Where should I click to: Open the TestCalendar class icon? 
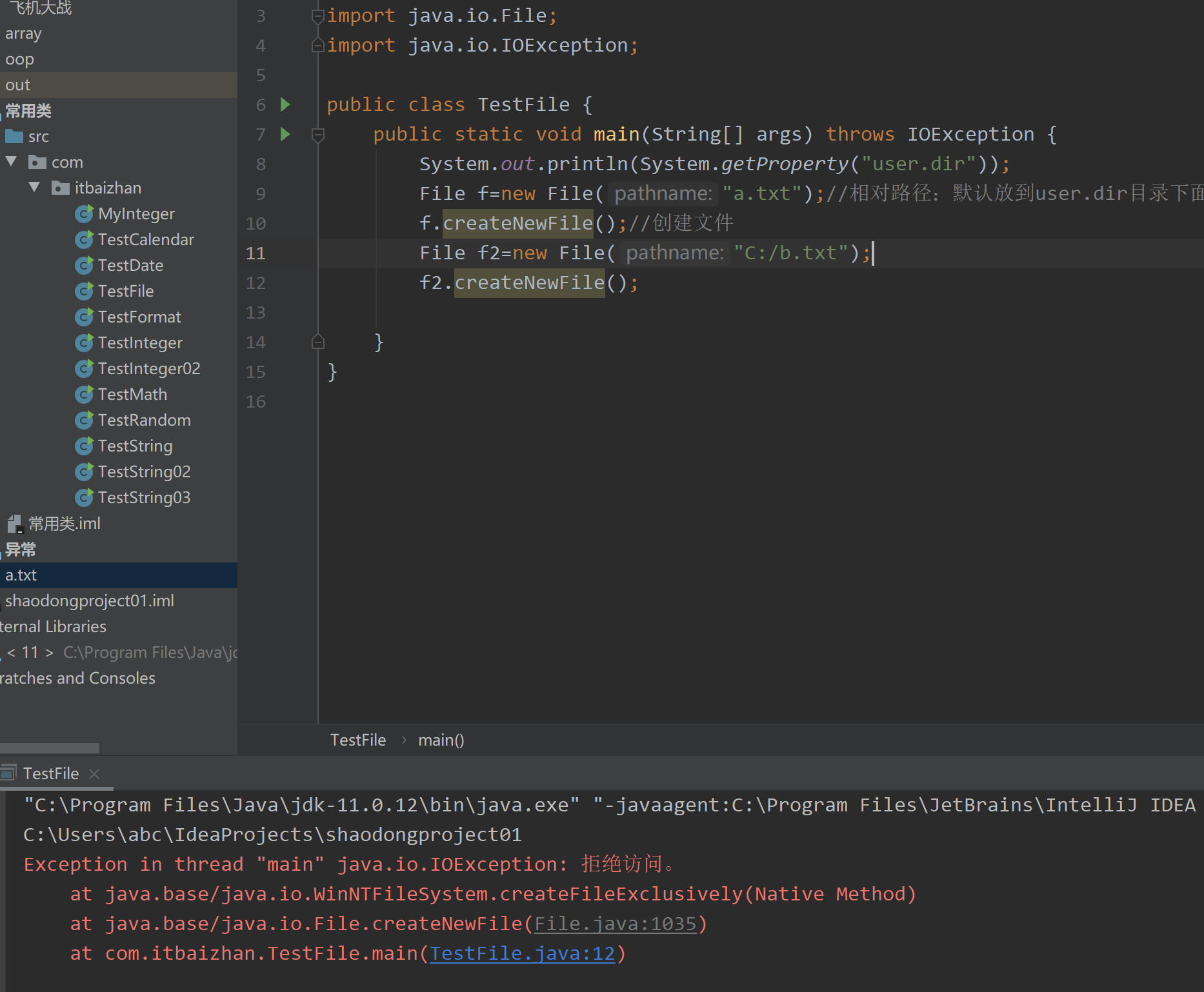click(84, 239)
